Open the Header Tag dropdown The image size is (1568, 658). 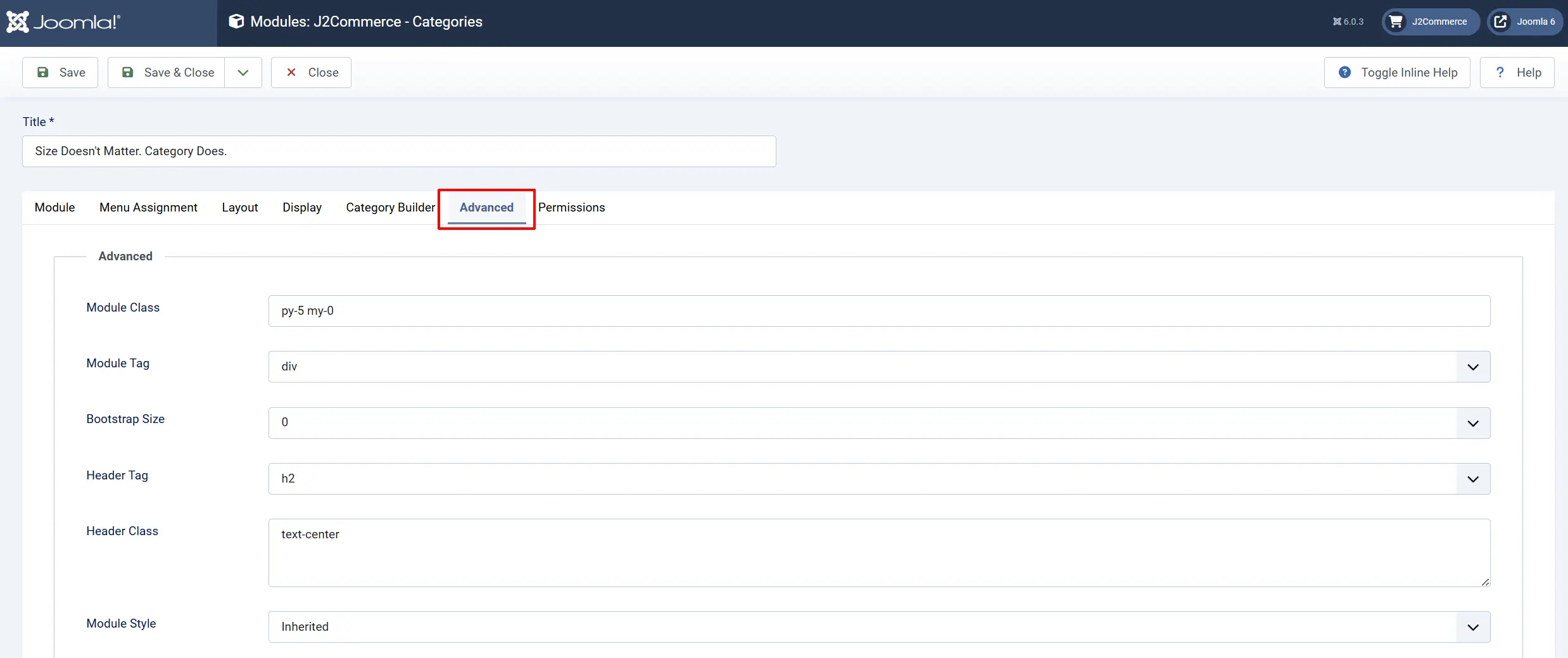(x=879, y=479)
